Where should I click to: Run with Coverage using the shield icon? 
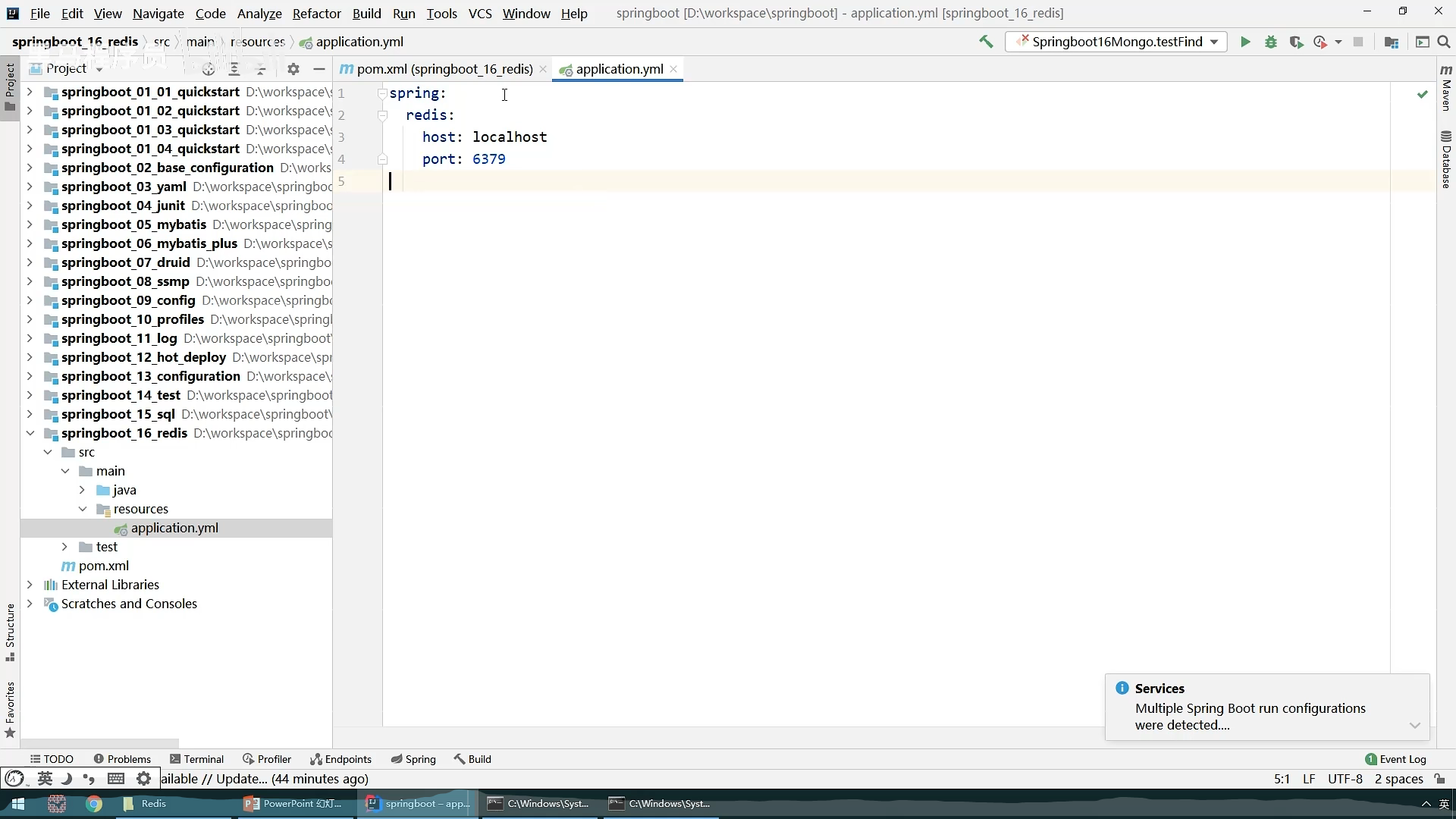tap(1296, 42)
